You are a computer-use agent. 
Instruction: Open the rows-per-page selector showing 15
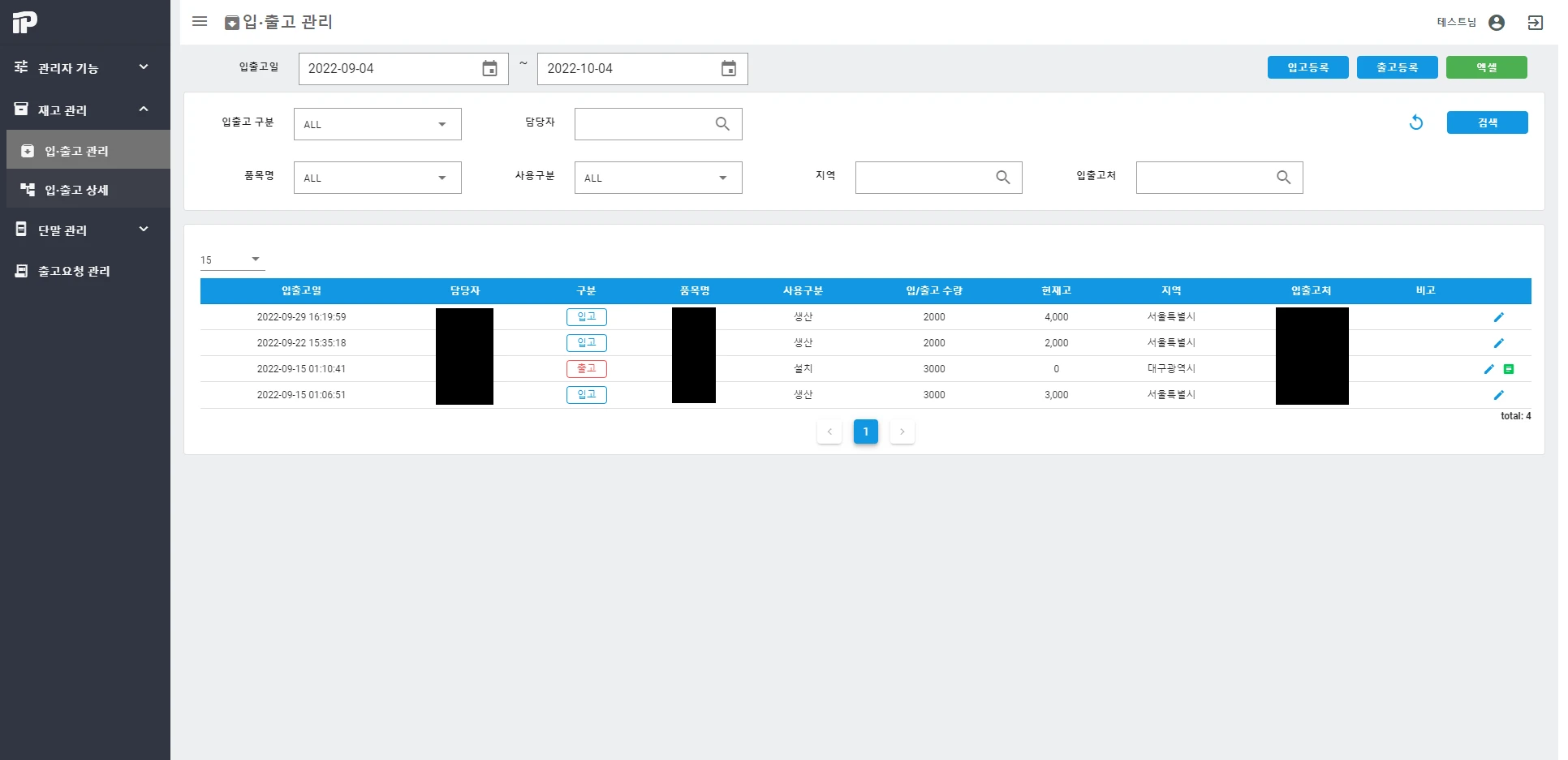point(231,259)
